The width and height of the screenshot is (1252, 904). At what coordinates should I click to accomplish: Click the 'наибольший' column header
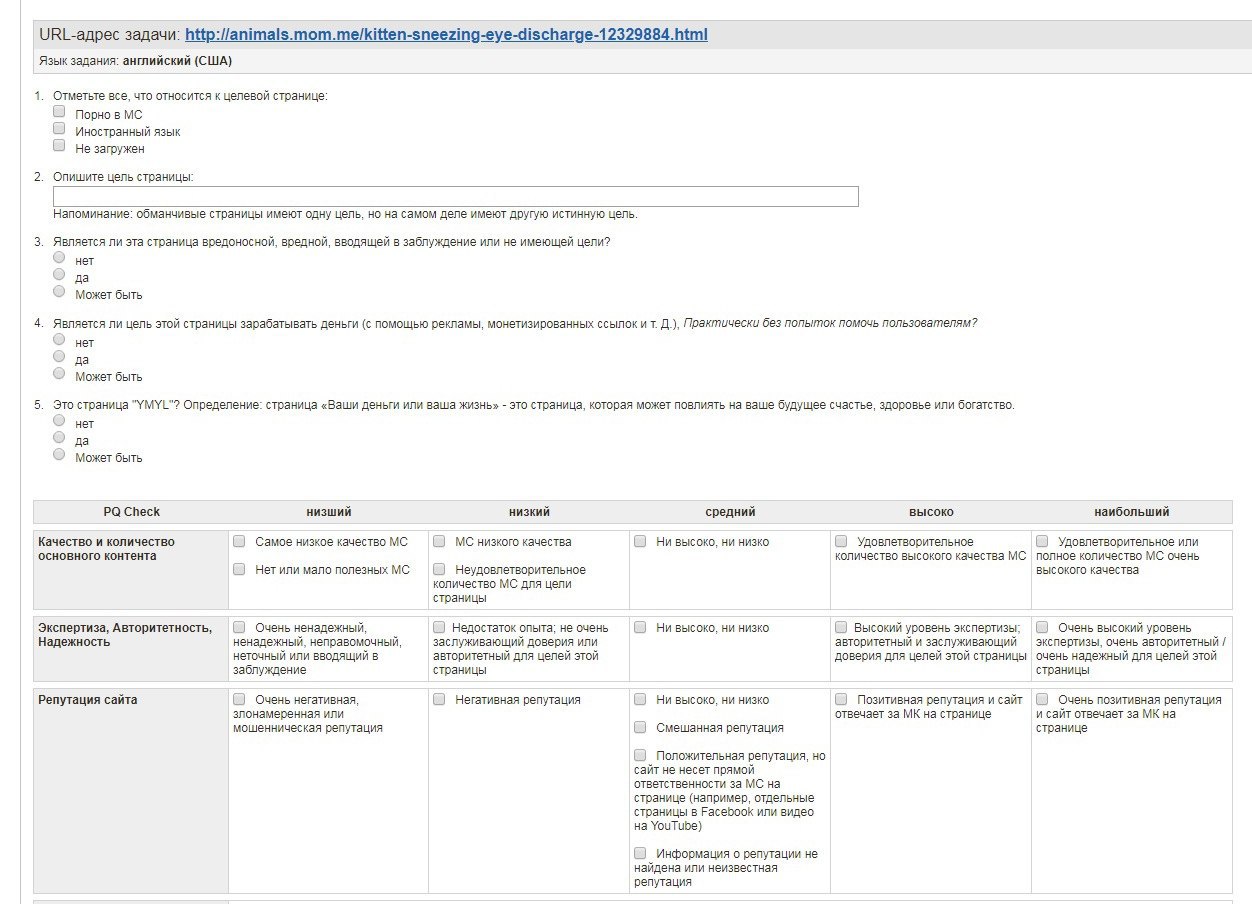point(1132,512)
